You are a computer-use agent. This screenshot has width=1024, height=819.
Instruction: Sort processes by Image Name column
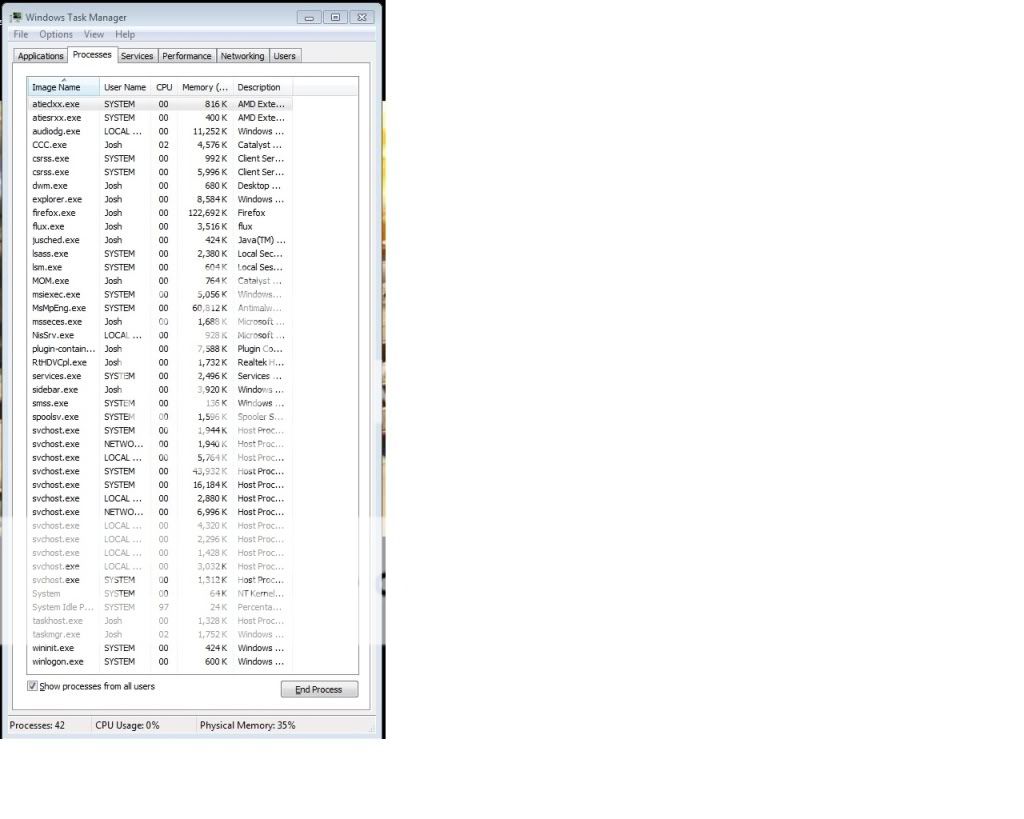coord(56,87)
